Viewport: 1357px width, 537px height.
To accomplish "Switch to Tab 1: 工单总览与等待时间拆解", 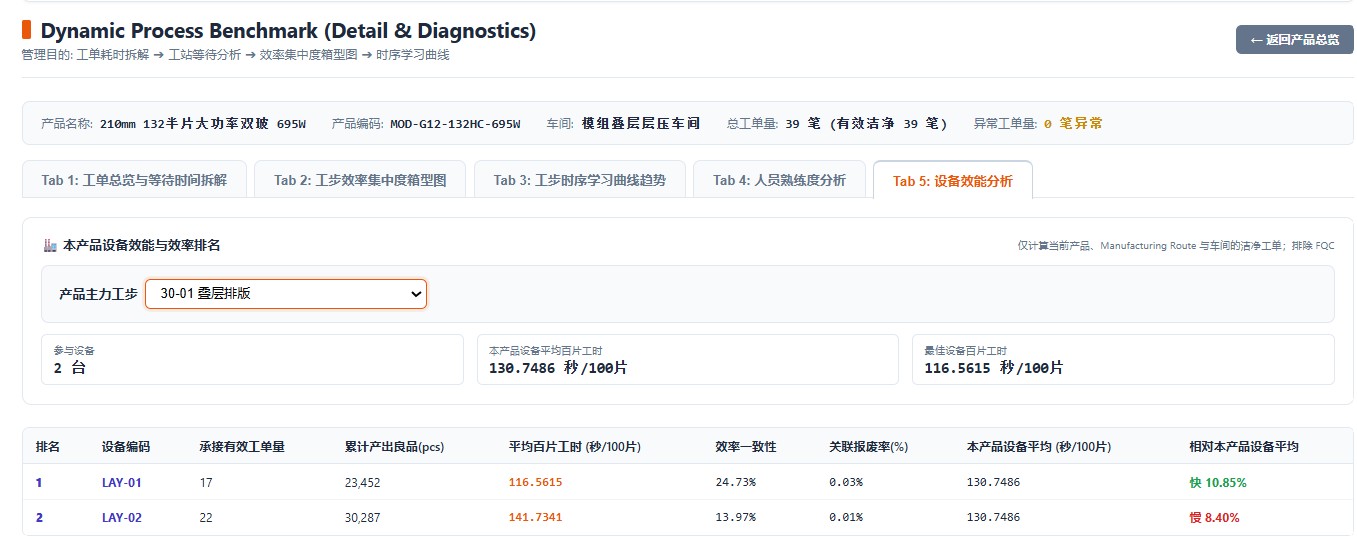I will (x=134, y=180).
